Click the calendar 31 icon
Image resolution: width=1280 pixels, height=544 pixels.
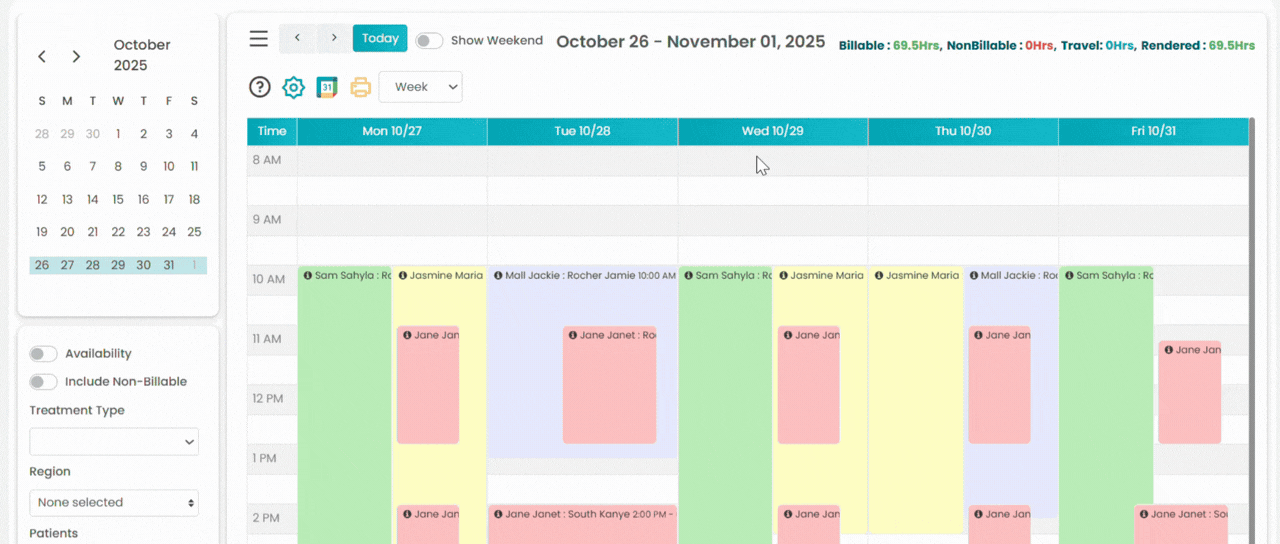point(327,87)
